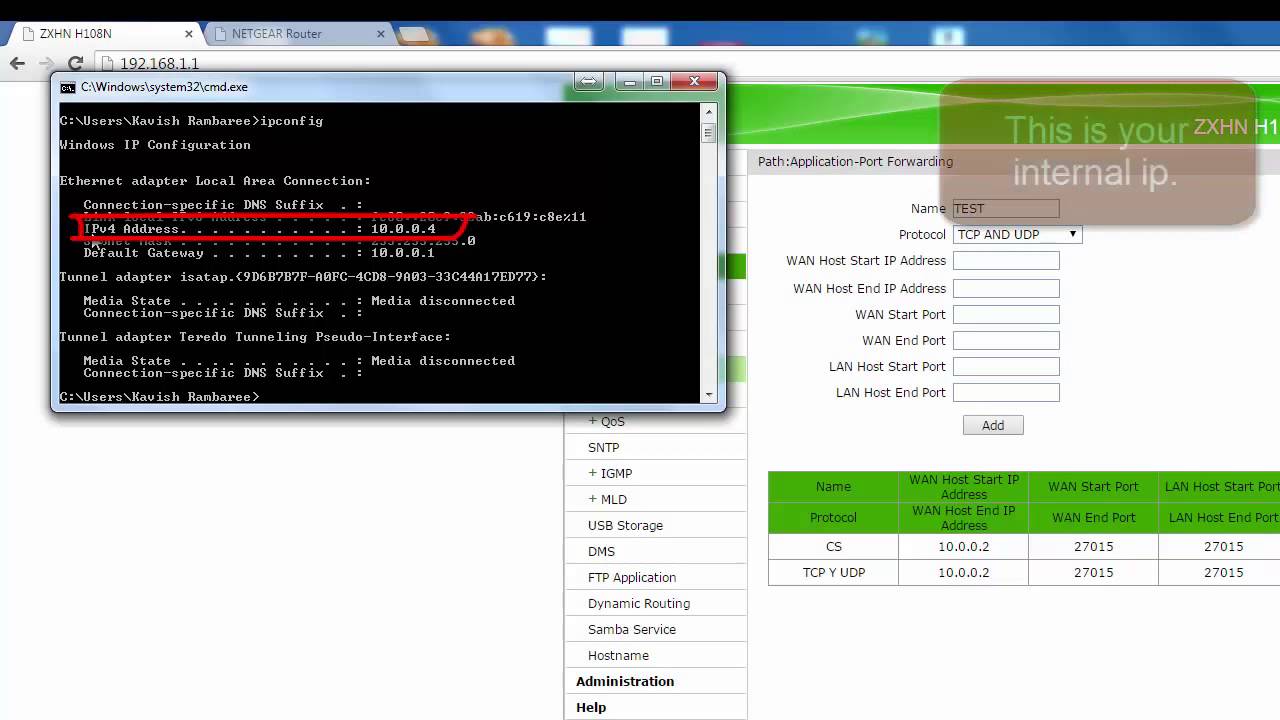The height and width of the screenshot is (720, 1280).
Task: Click the WAN Host Start IP Address field
Action: tap(1006, 261)
